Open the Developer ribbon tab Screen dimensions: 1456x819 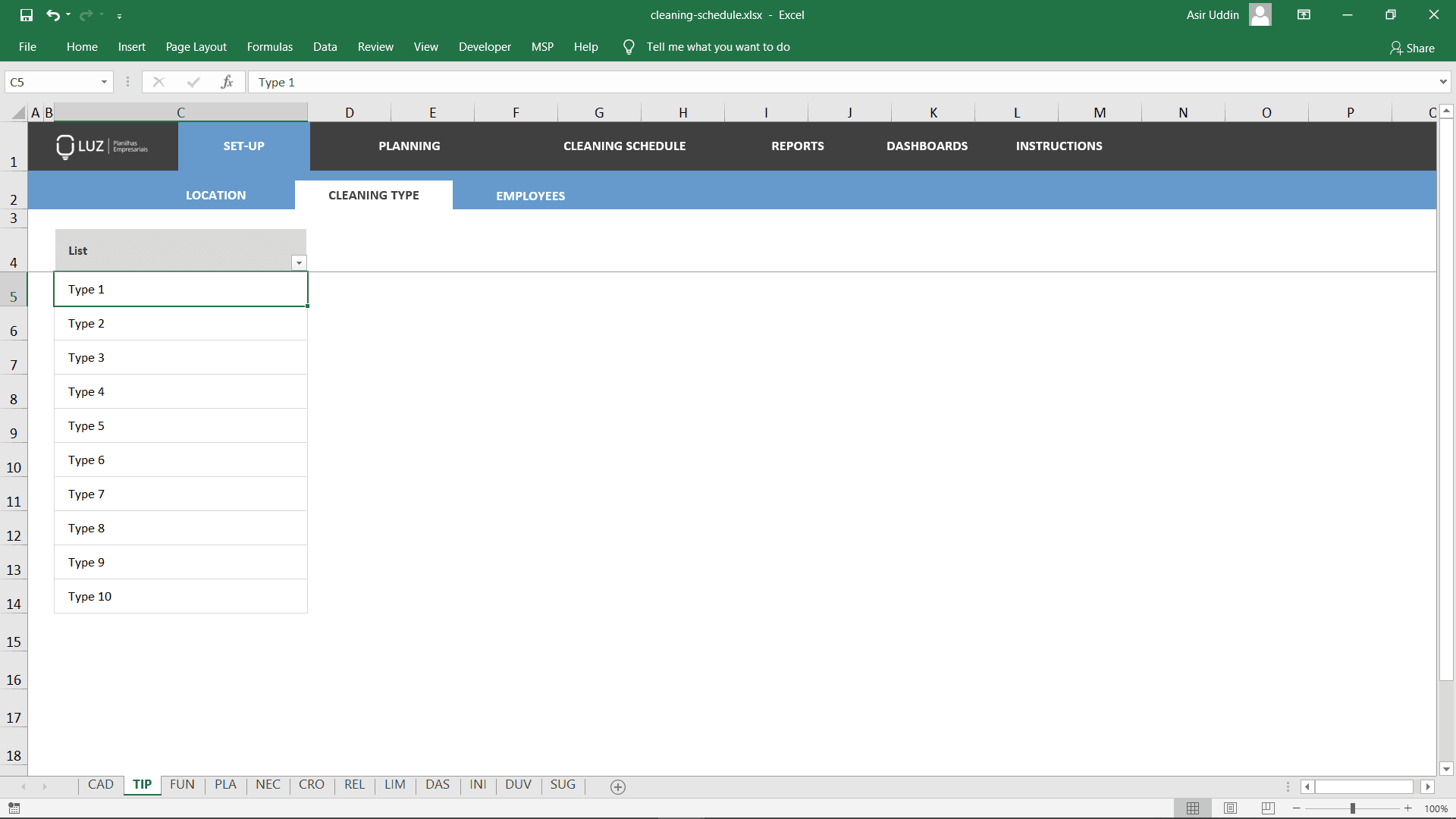[485, 46]
